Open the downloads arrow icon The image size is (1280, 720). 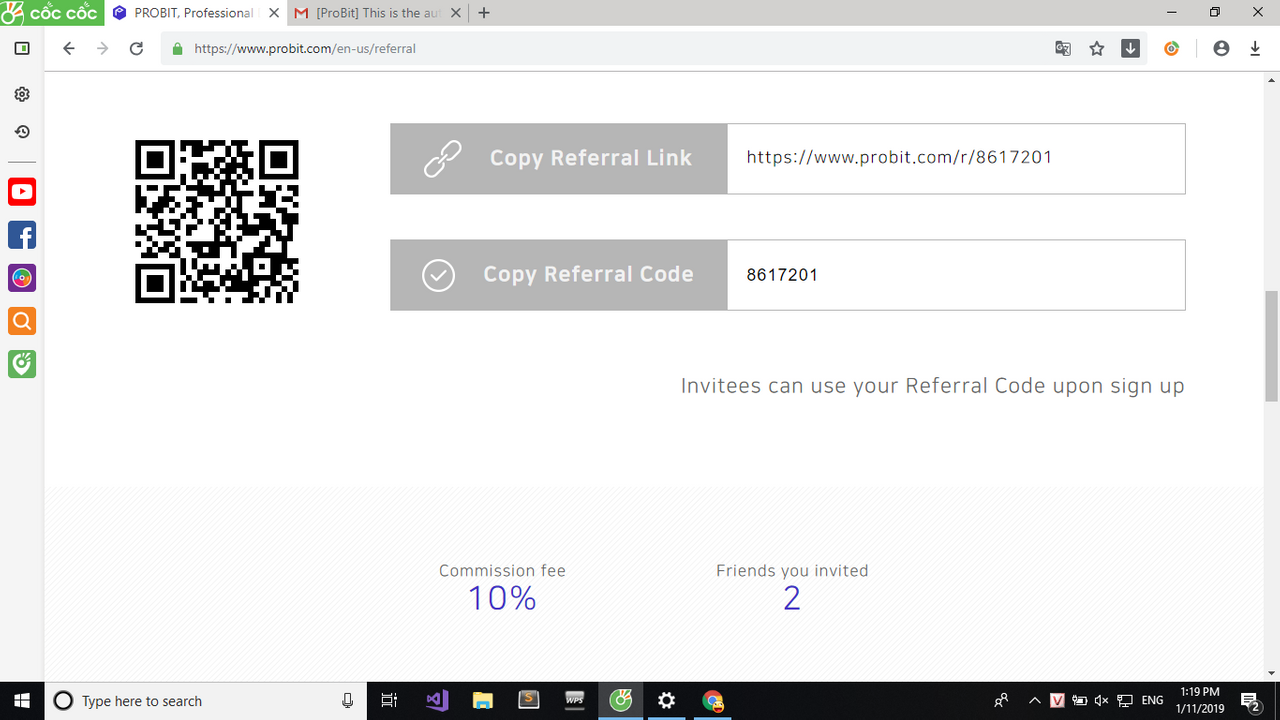1255,48
